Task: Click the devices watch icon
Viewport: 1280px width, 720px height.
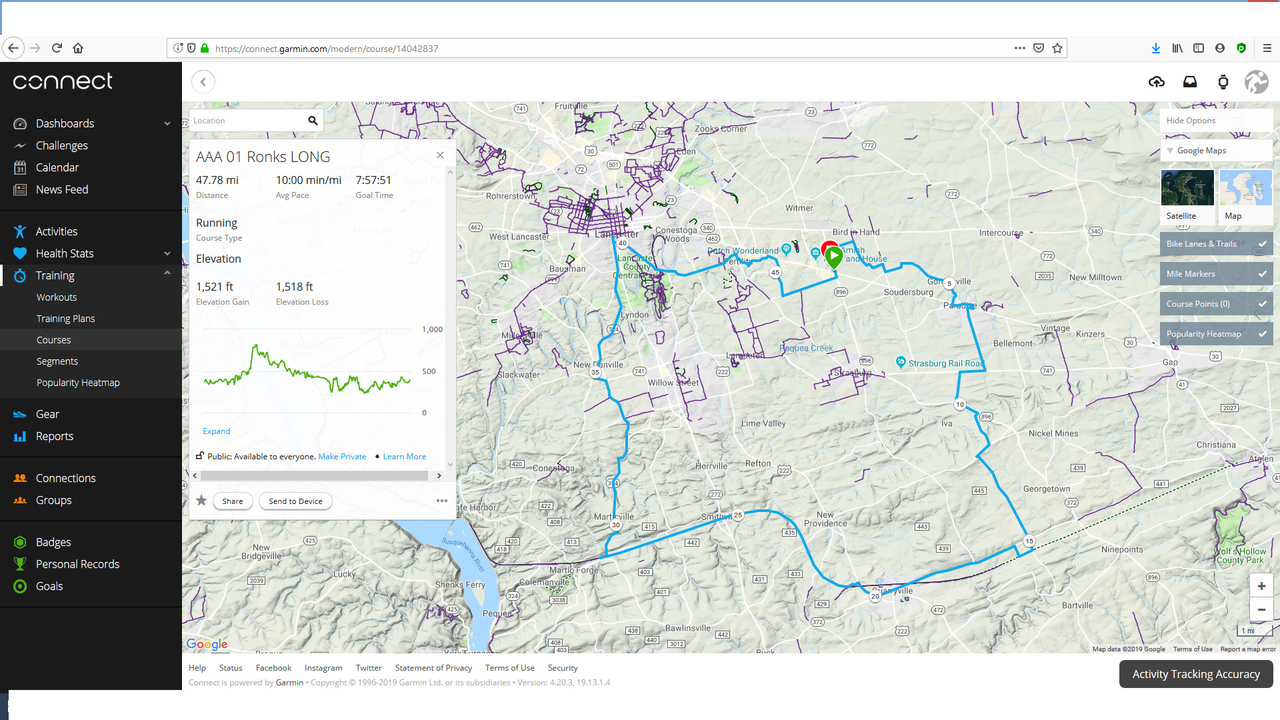Action: click(x=1223, y=82)
